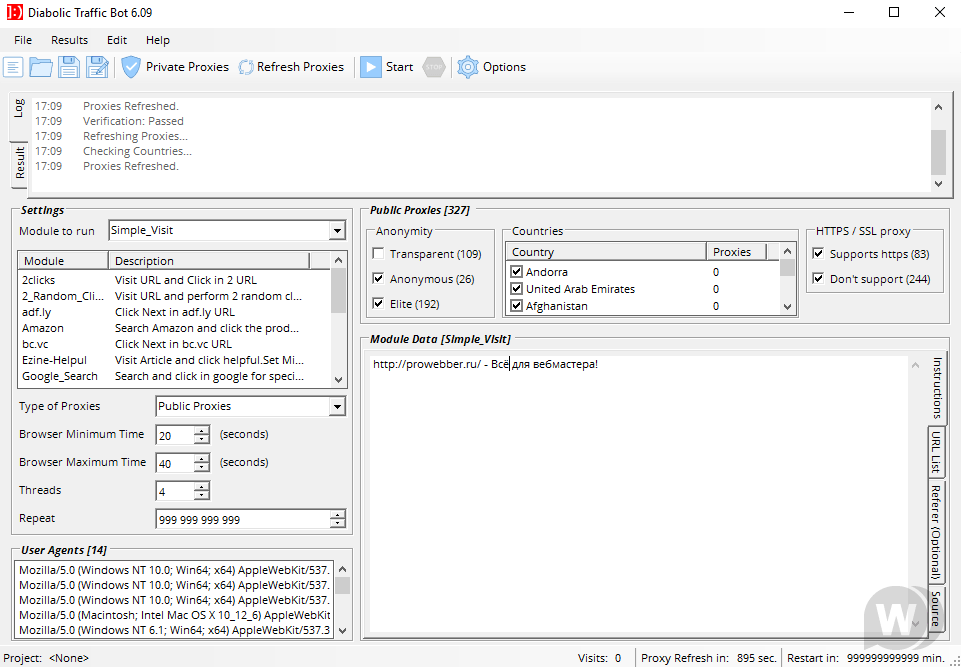Select the bc.vc module row

pyautogui.click(x=174, y=344)
